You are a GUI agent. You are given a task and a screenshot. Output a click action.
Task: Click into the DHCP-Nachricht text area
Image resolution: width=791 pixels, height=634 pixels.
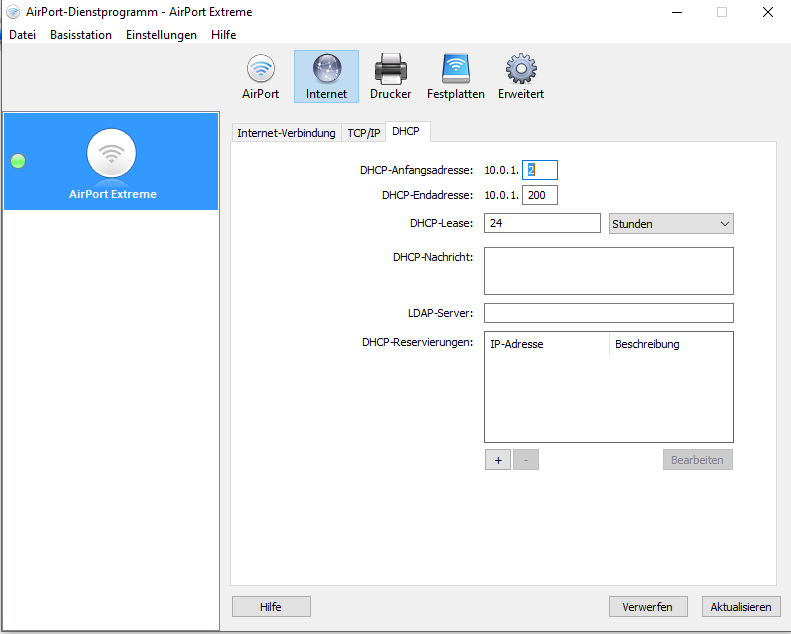609,271
